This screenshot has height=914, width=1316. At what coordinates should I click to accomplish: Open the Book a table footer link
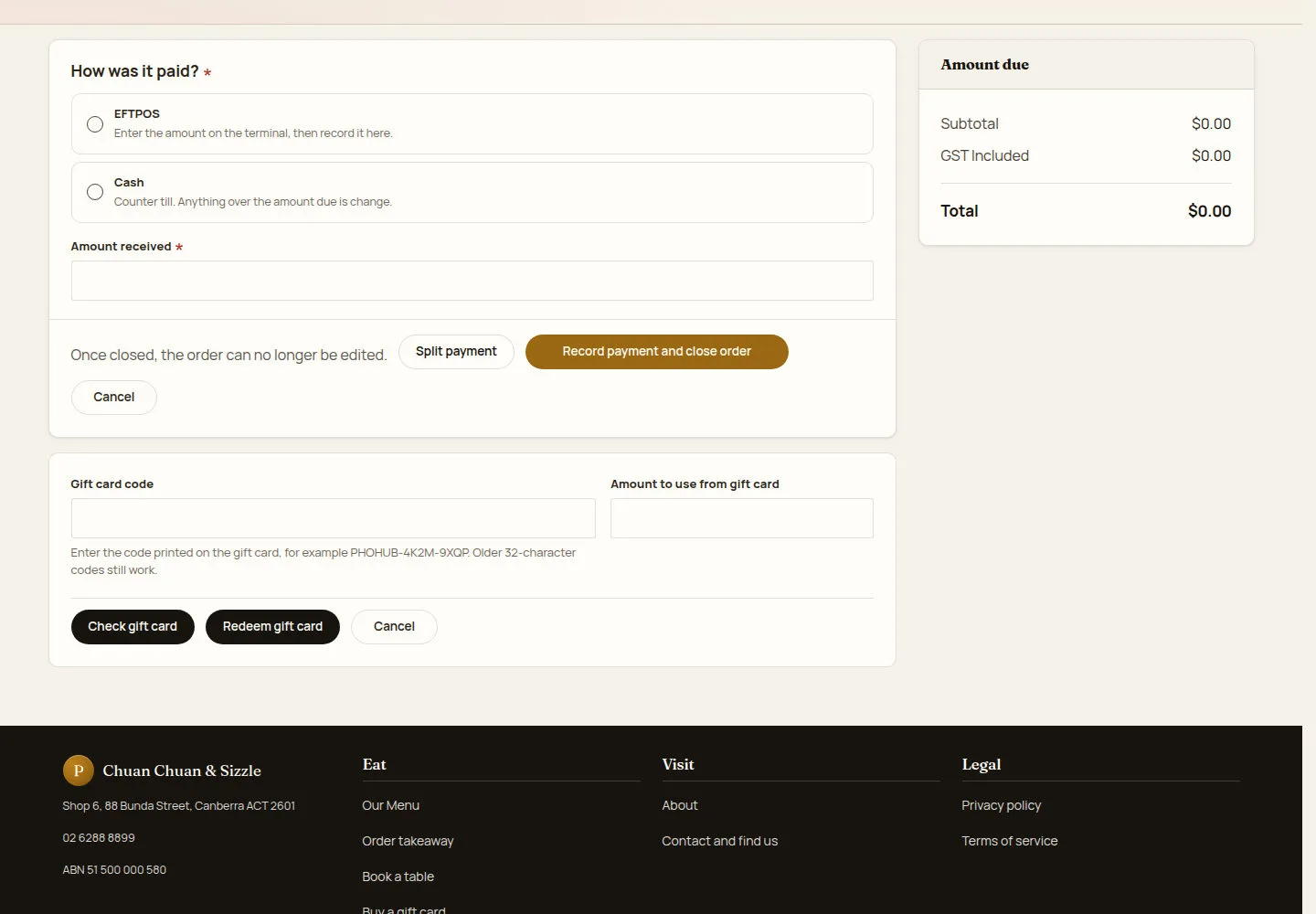[398, 877]
